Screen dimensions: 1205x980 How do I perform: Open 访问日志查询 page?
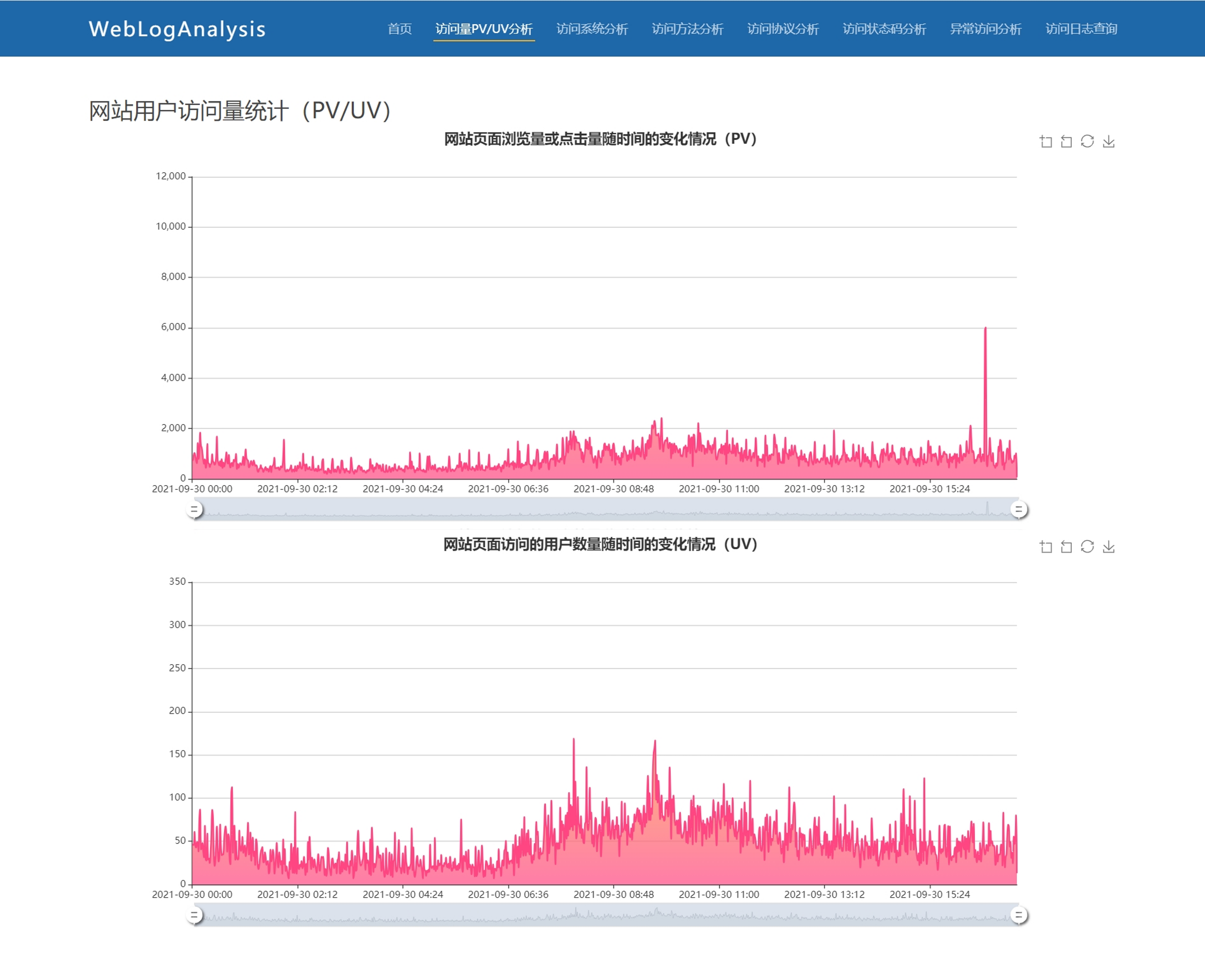(x=1081, y=29)
